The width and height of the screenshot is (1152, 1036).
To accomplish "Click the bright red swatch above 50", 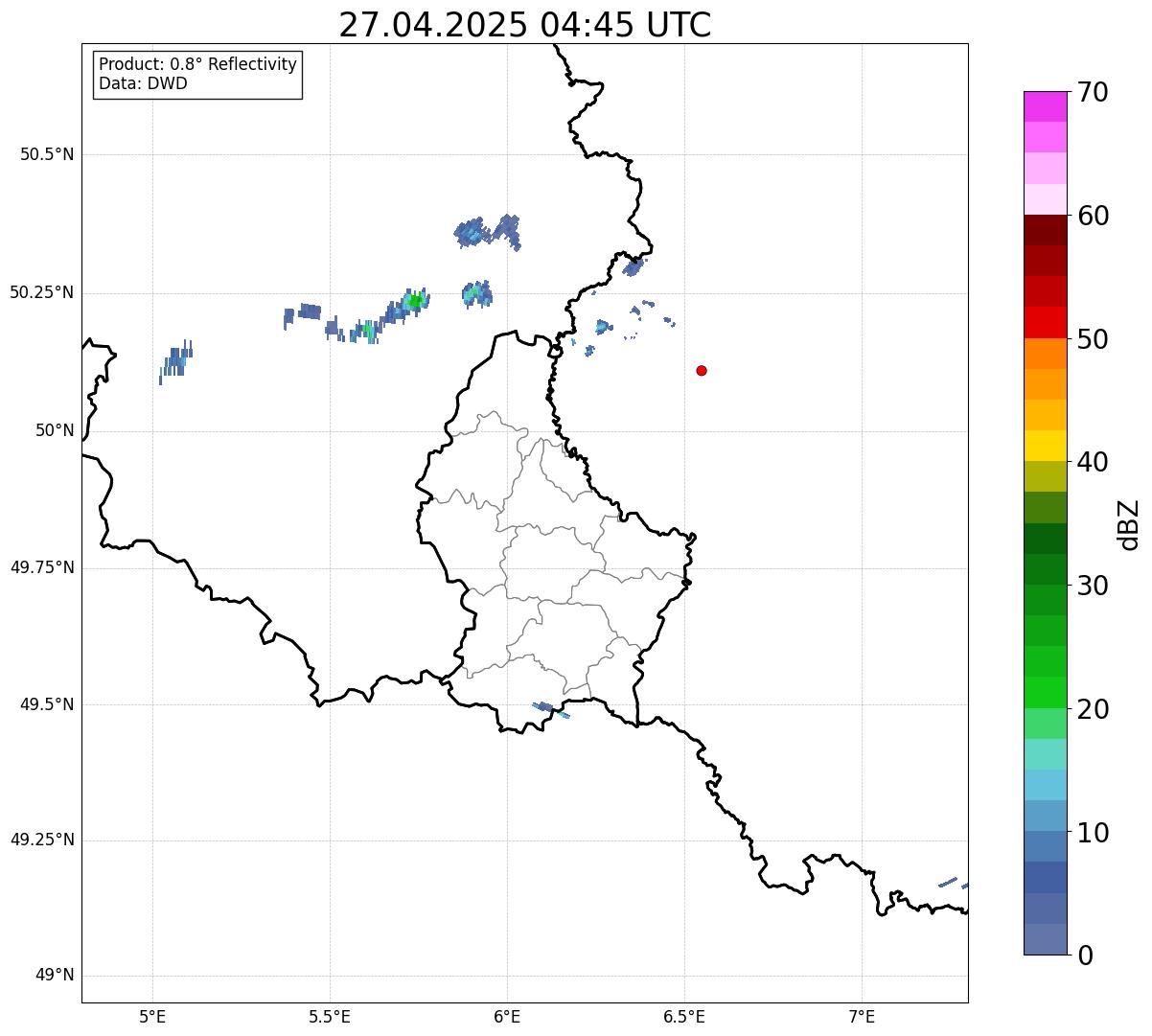I will click(1045, 323).
